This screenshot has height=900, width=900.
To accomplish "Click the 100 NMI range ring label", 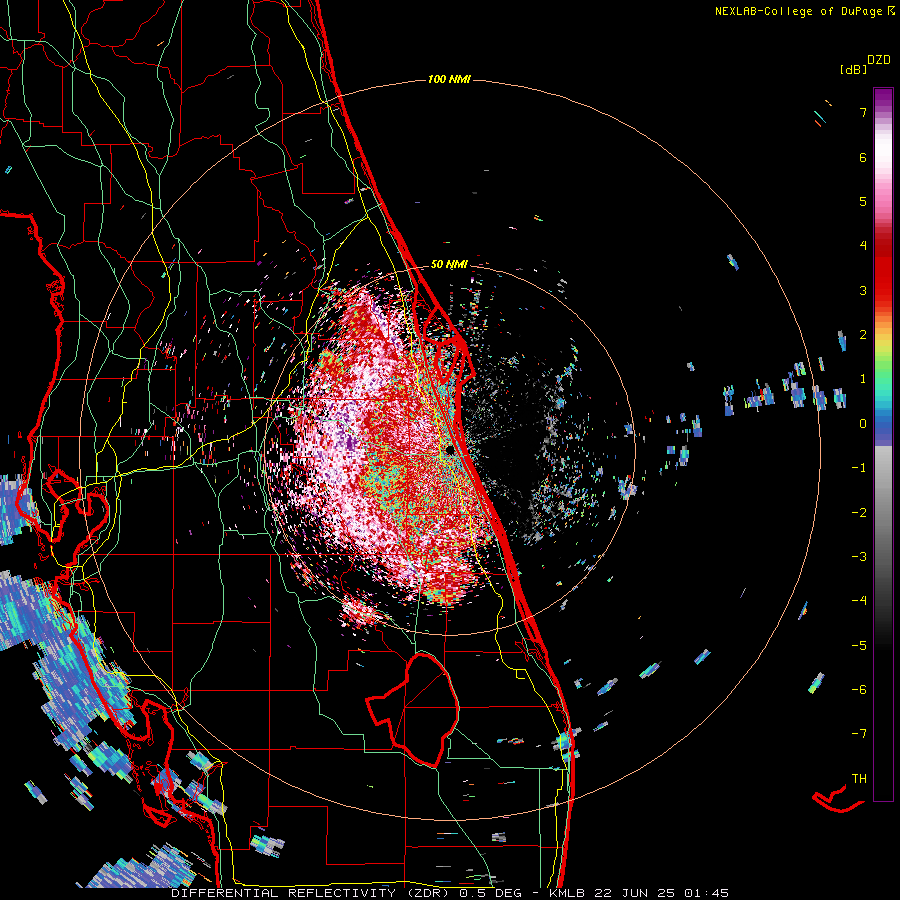I will (449, 79).
